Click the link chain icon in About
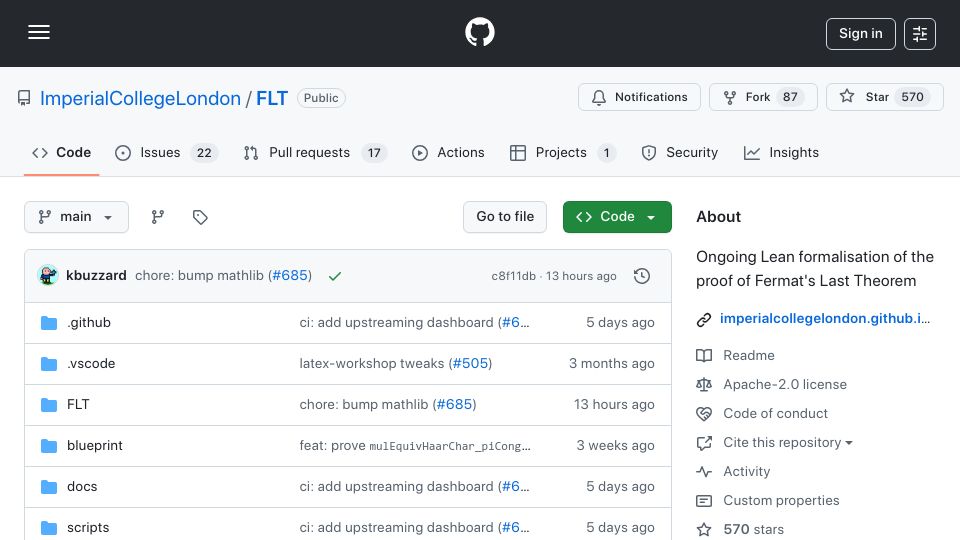This screenshot has height=540, width=960. tap(704, 319)
